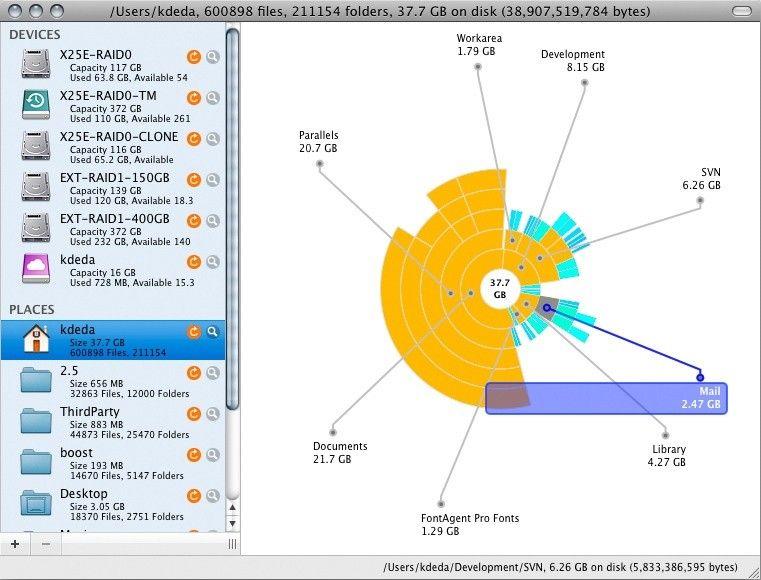Rescan the ThirdParty folder
The image size is (761, 580).
[194, 414]
